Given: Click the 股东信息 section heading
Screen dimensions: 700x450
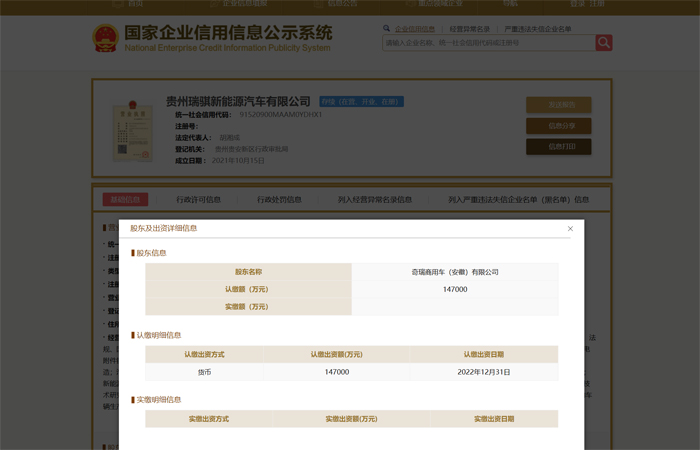Looking at the screenshot, I should (x=151, y=253).
